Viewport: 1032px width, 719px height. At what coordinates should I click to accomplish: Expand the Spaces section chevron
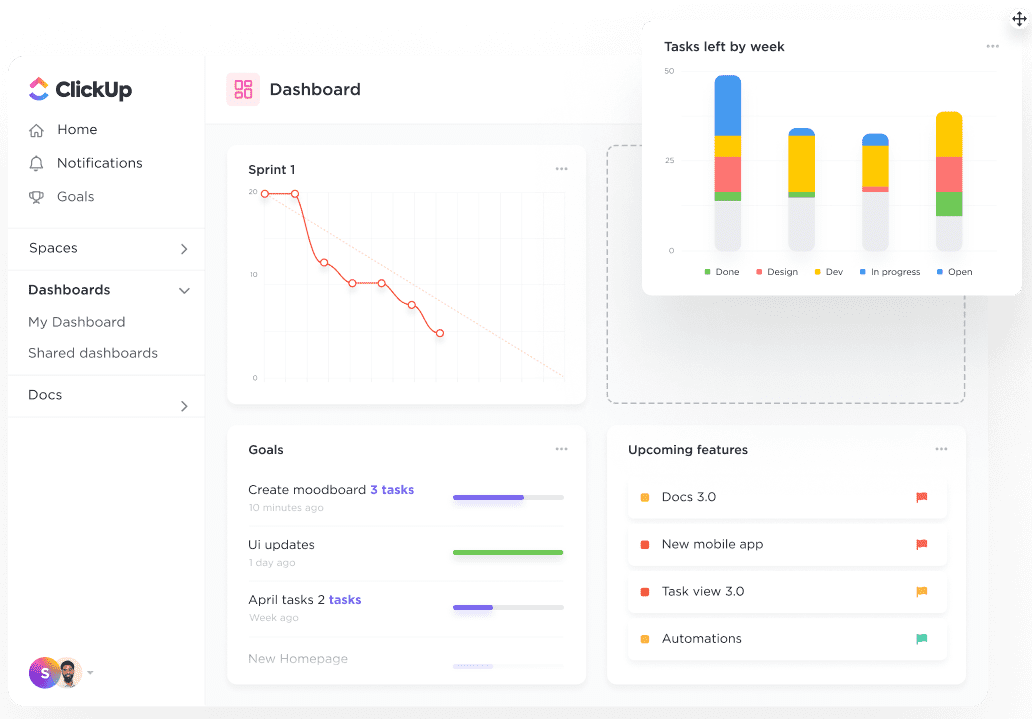point(184,249)
